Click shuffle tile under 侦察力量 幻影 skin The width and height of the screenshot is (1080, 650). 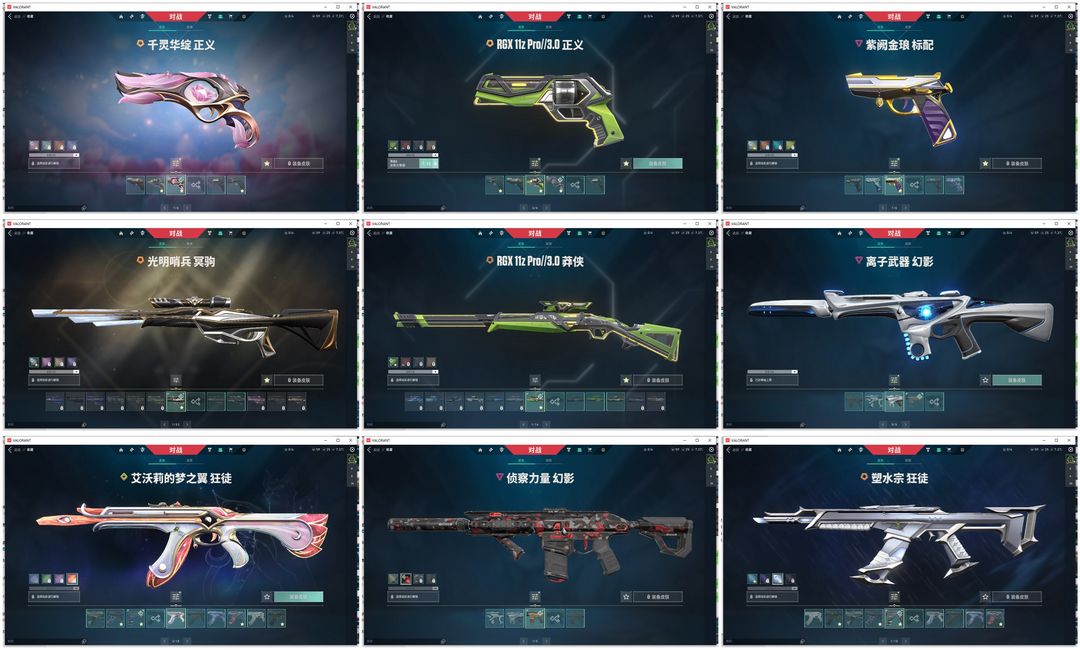(x=554, y=618)
